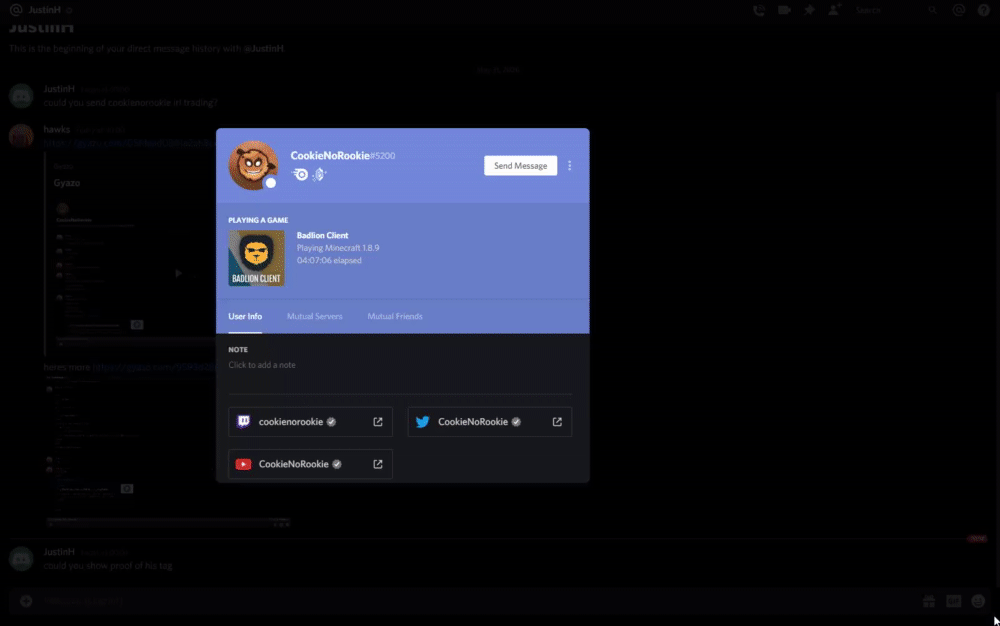Open the help icon in the header
The width and height of the screenshot is (1000, 626).
[x=983, y=10]
